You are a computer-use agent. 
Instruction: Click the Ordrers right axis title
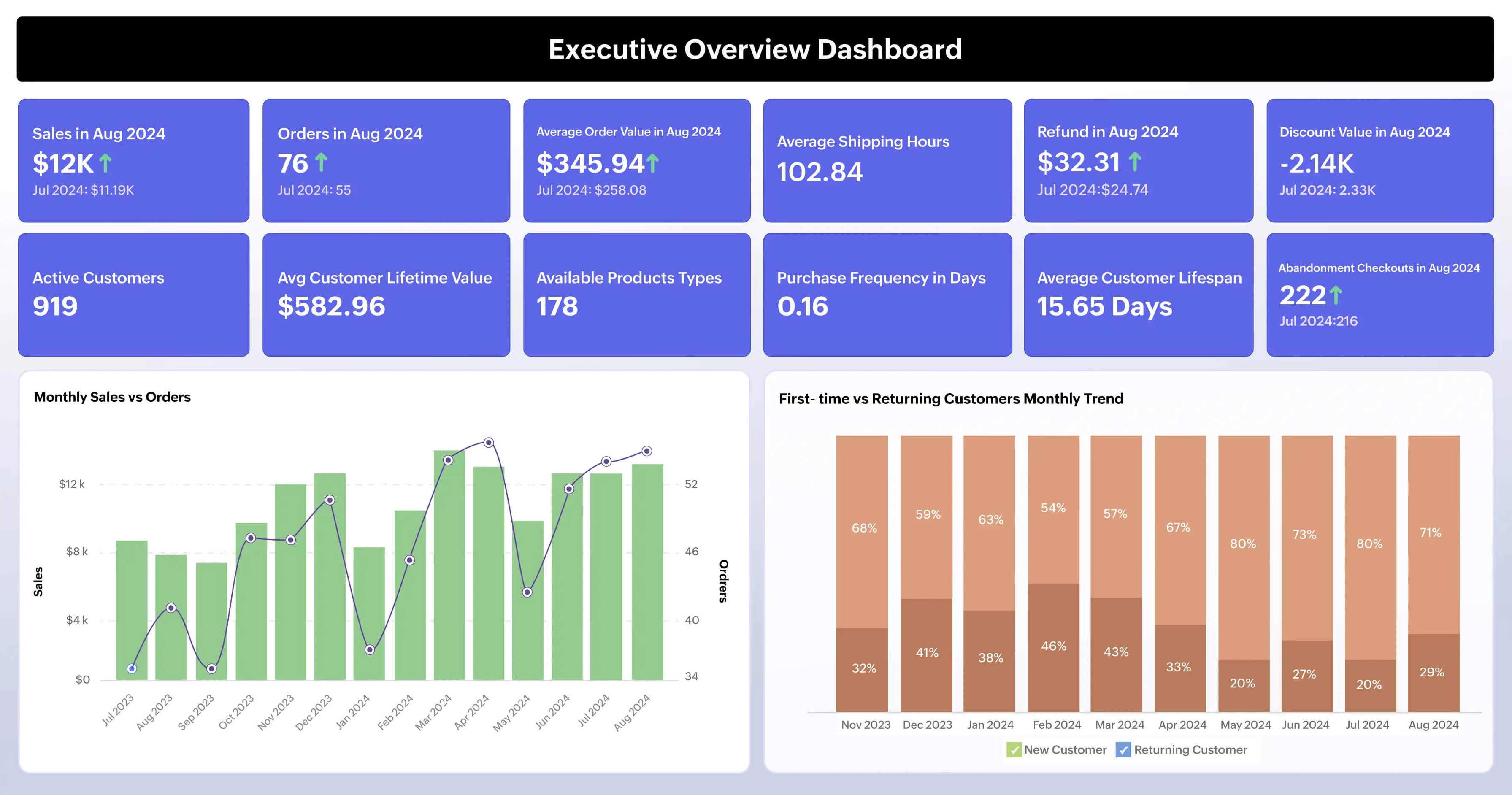[x=724, y=581]
